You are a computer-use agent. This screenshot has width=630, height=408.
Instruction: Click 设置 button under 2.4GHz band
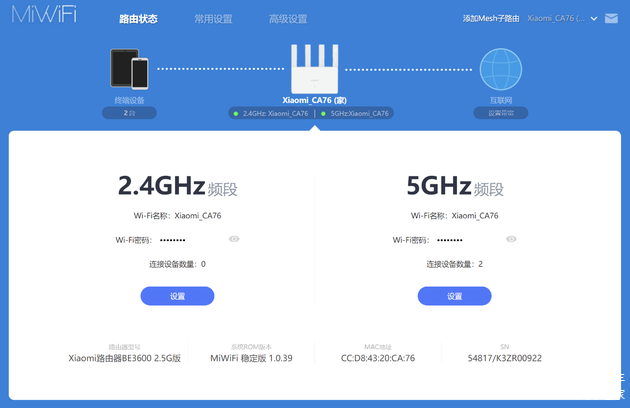point(177,296)
